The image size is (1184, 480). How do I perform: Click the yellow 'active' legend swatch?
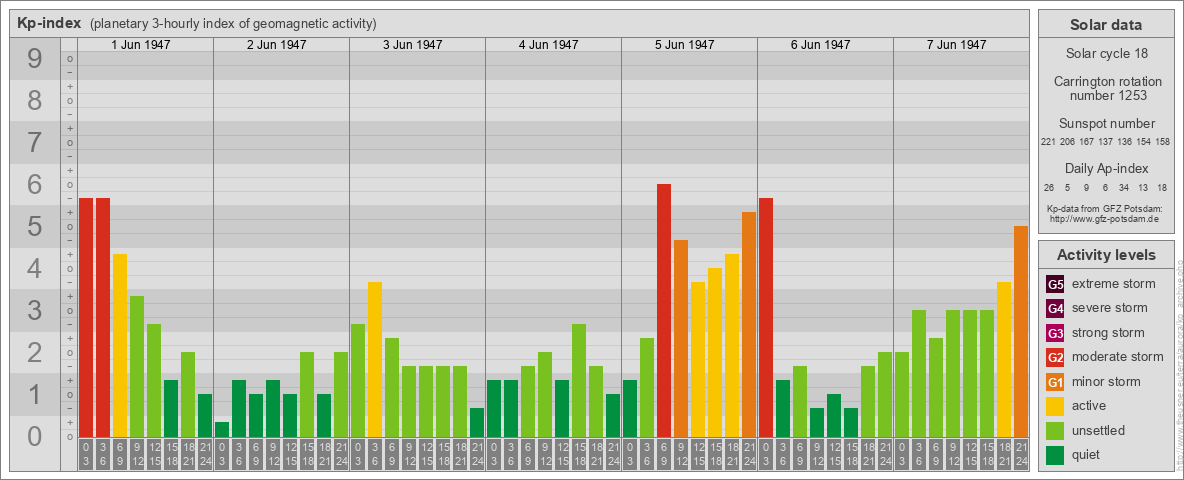coord(1055,406)
